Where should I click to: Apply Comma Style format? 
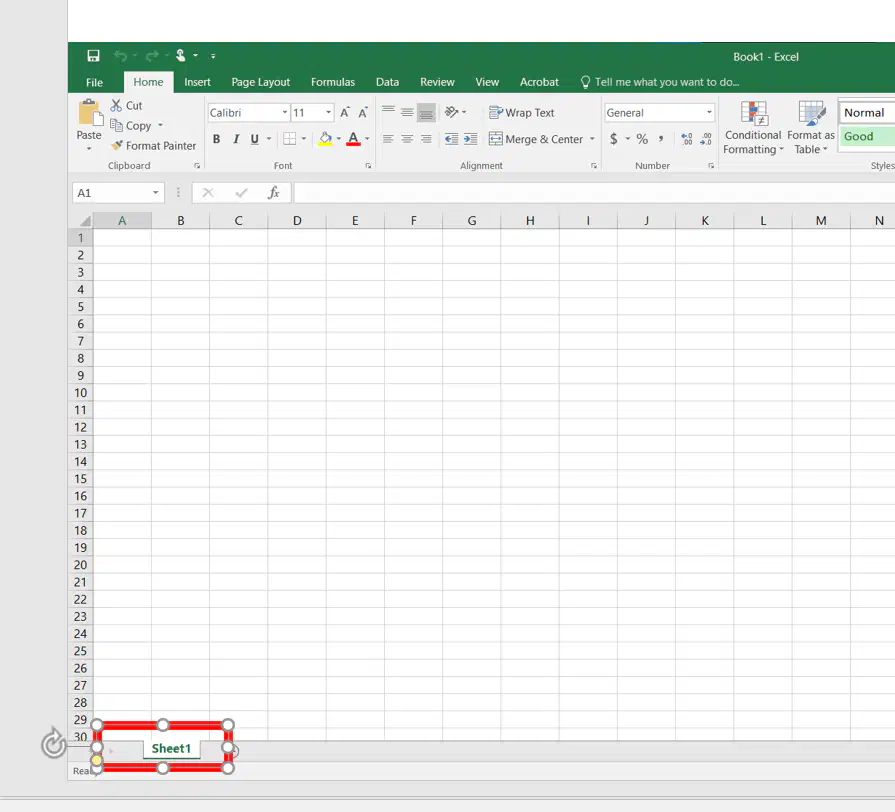pos(661,139)
